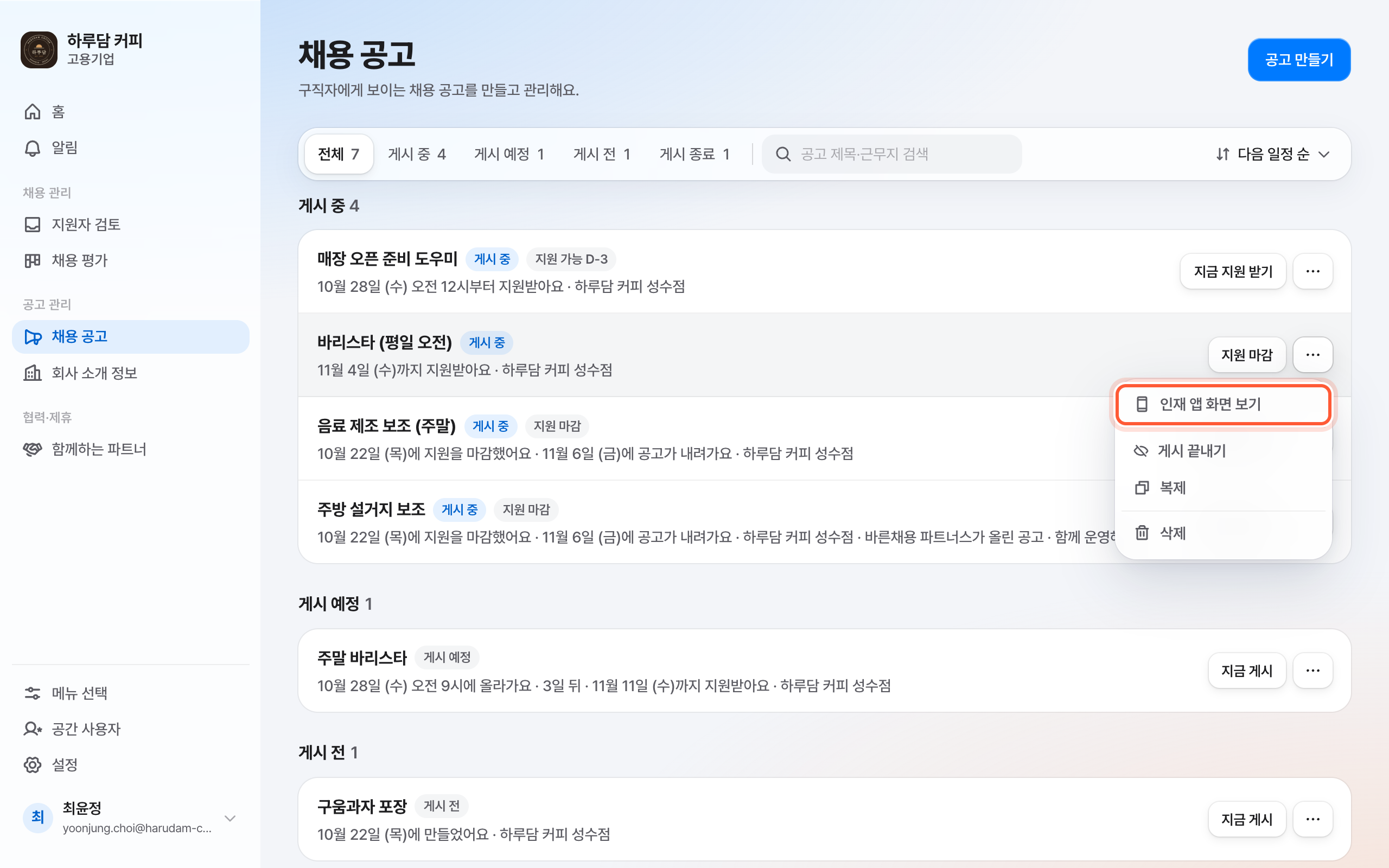
Task: Open the 다음 일정 순 sort dropdown
Action: [x=1272, y=154]
